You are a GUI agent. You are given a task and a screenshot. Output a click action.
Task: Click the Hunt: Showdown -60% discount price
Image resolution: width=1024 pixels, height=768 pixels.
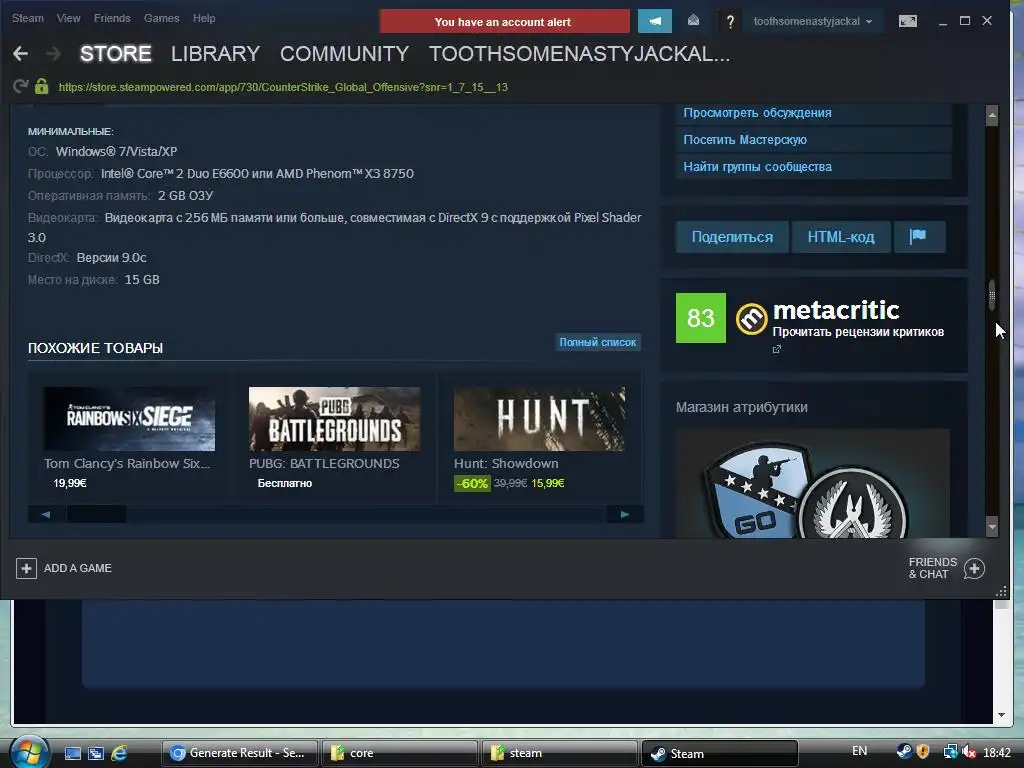[x=509, y=483]
